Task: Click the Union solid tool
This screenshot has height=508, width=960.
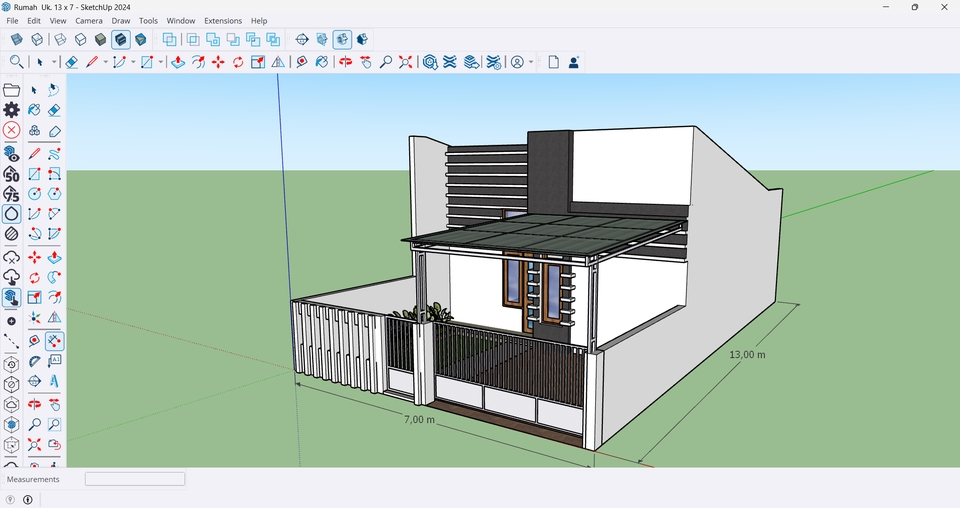Action: tap(213, 40)
